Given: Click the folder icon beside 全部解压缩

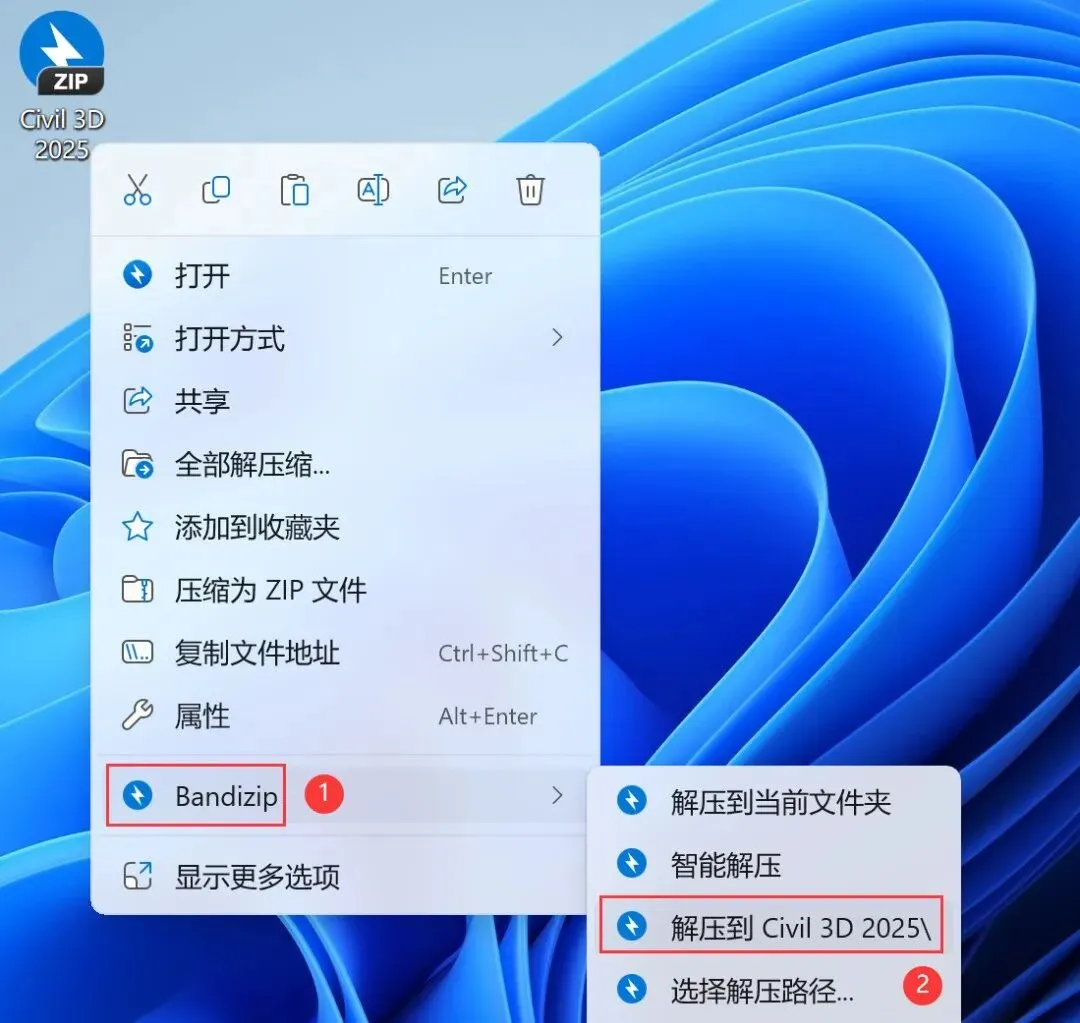Looking at the screenshot, I should click(138, 464).
